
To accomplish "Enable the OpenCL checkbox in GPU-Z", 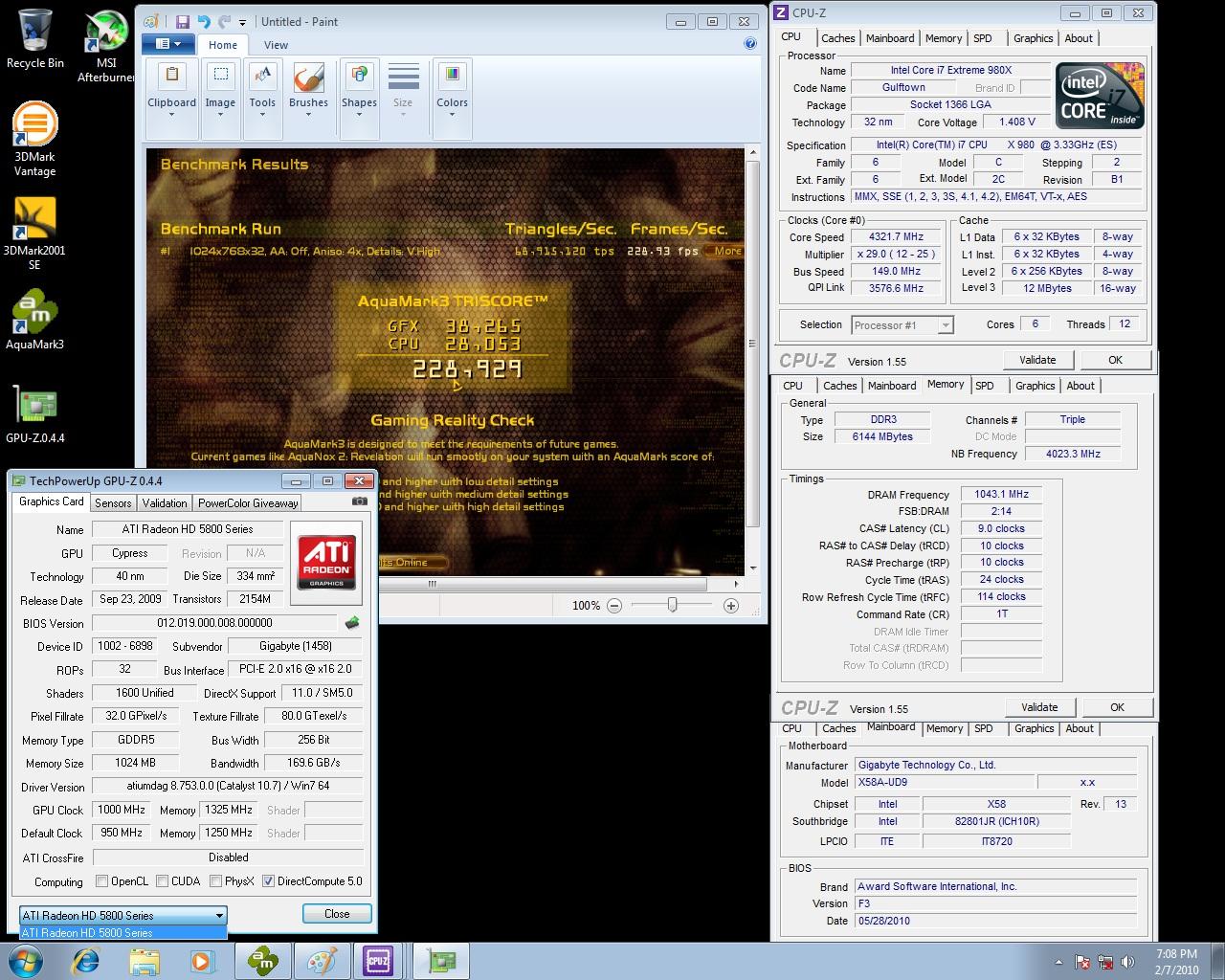I will tap(102, 881).
